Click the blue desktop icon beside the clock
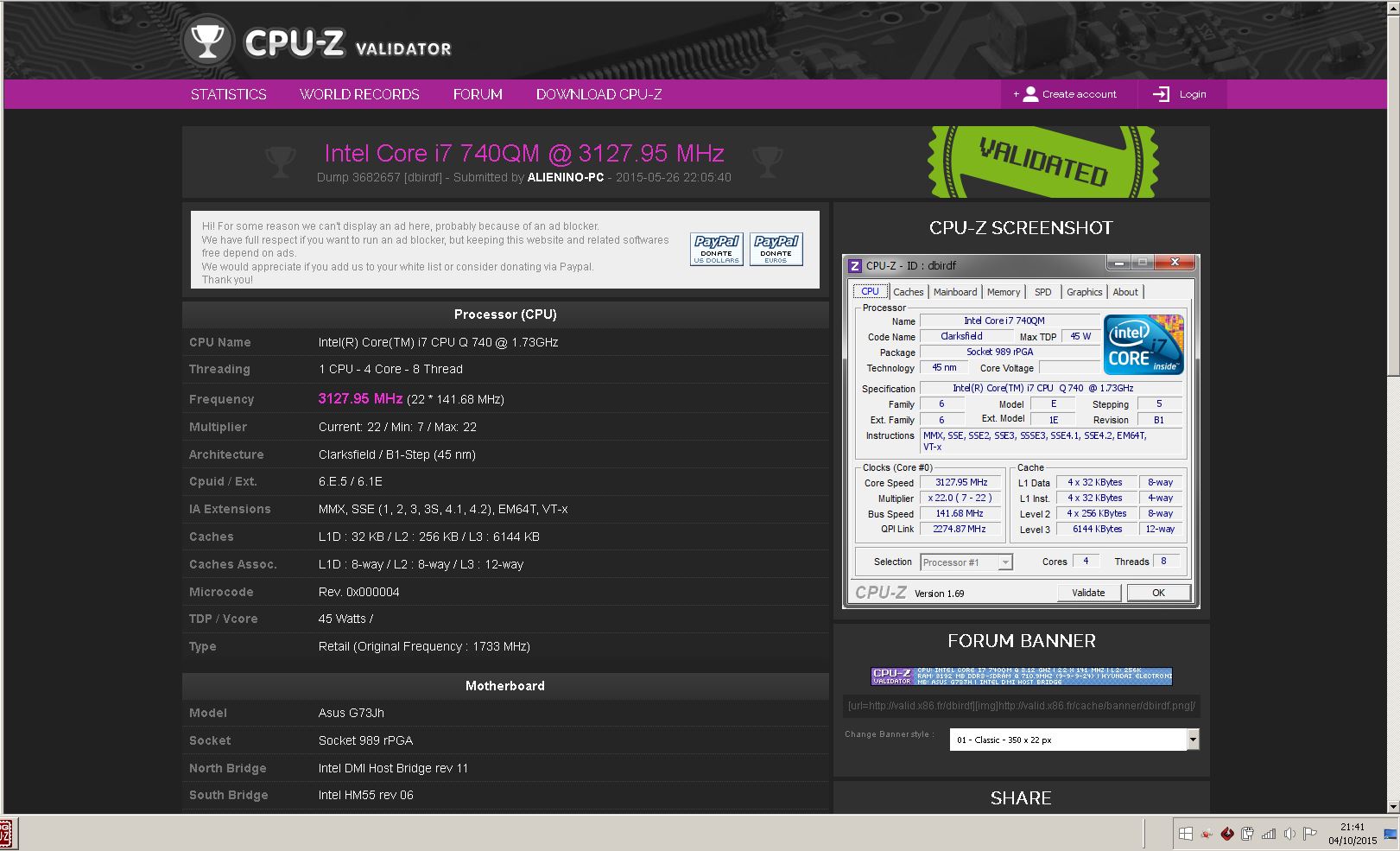 point(1390,834)
